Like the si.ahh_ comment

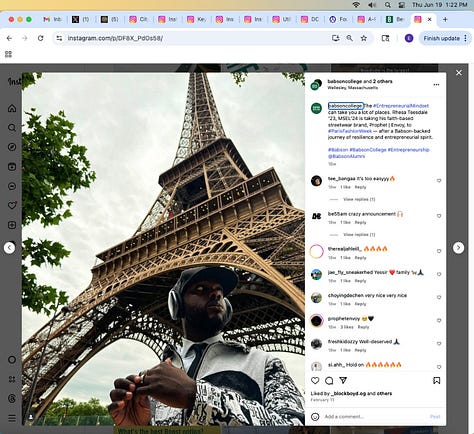click(x=439, y=367)
